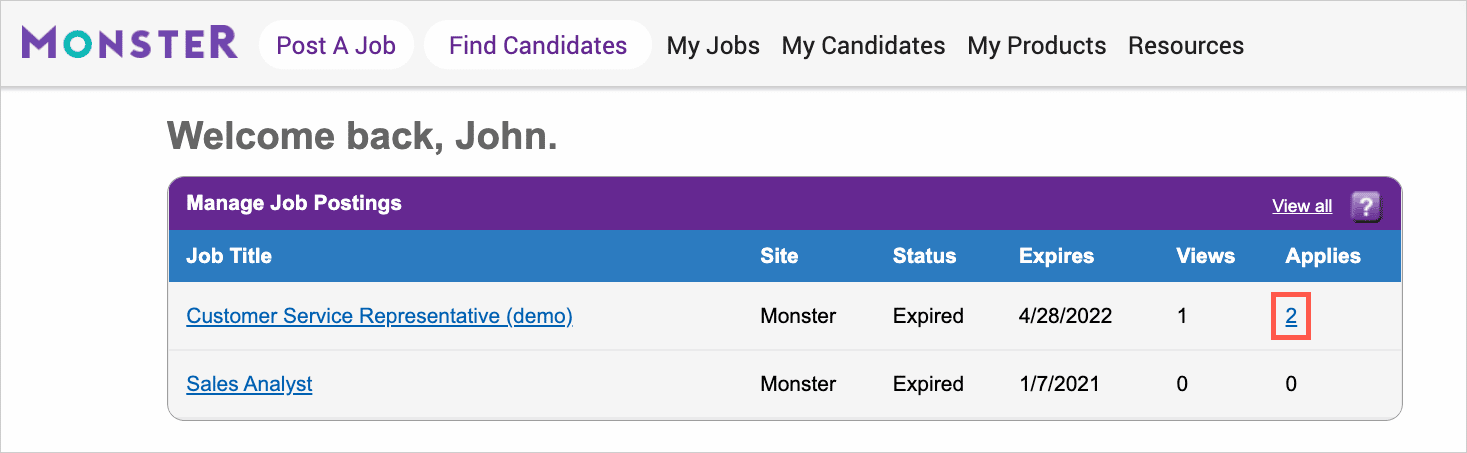1467x453 pixels.
Task: Open the My Candidates menu item
Action: click(863, 46)
